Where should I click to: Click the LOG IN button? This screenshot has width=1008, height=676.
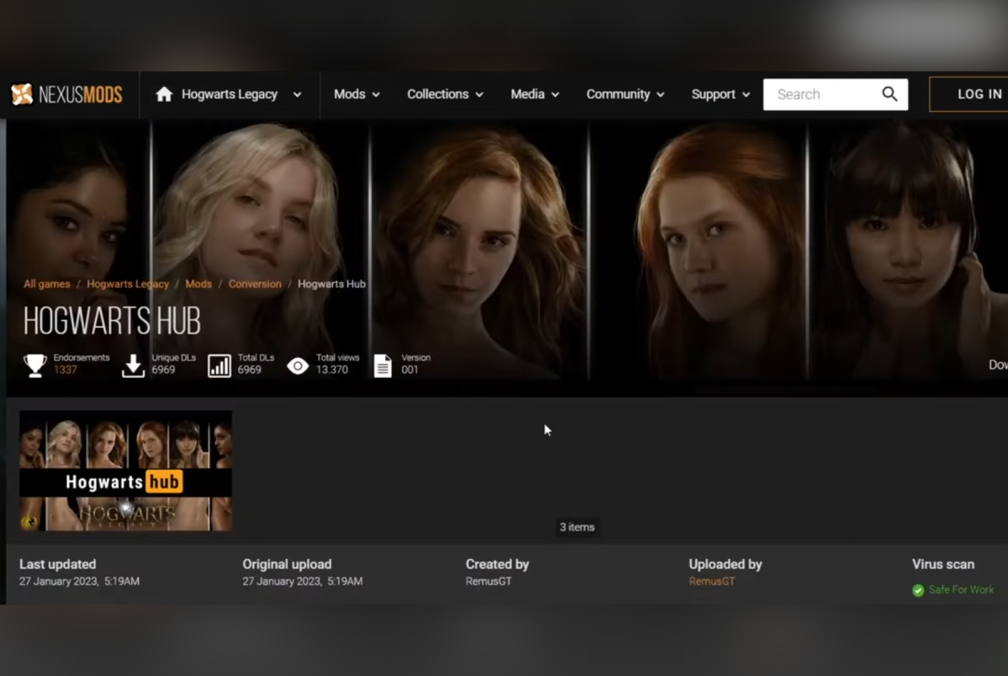point(971,94)
